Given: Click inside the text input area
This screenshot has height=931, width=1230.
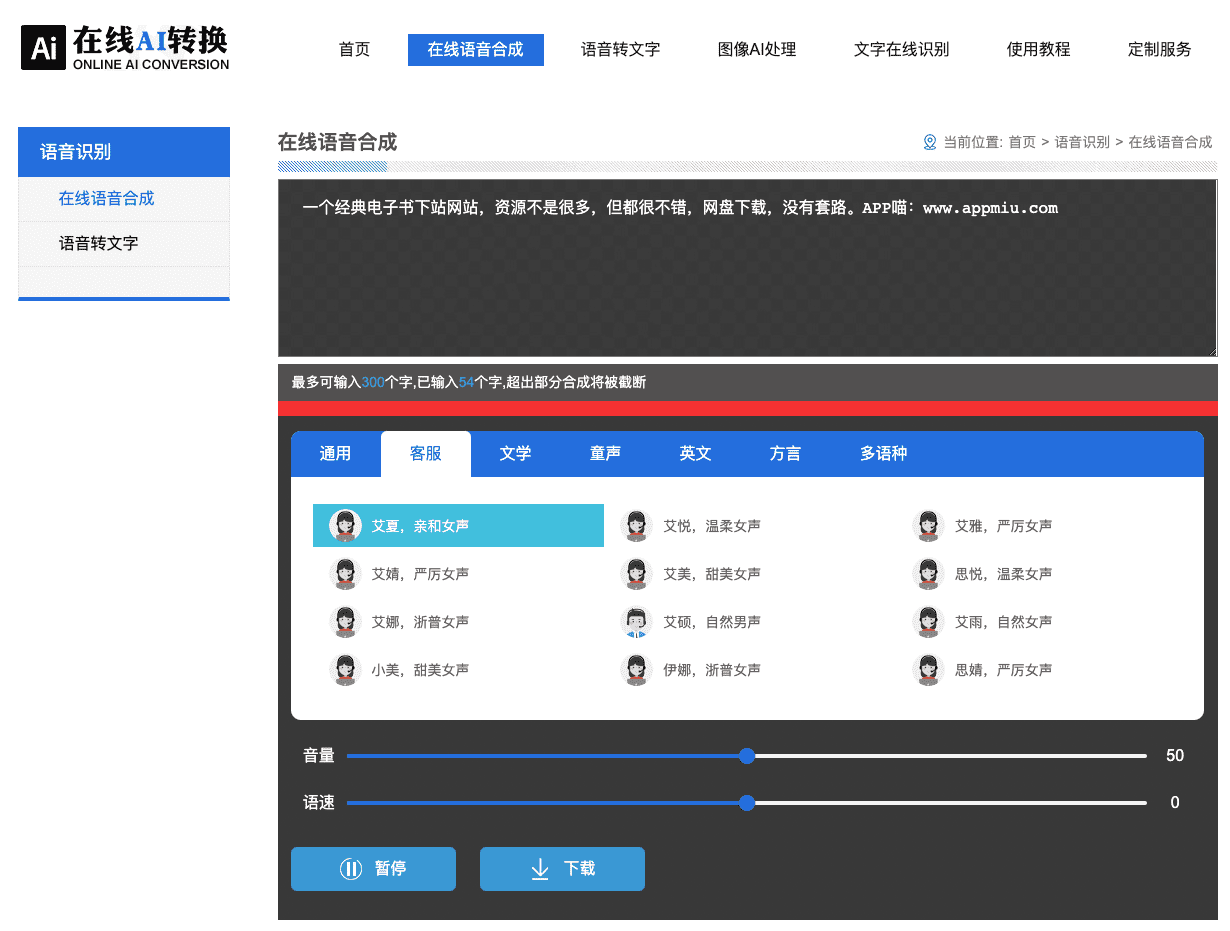Looking at the screenshot, I should 747,268.
